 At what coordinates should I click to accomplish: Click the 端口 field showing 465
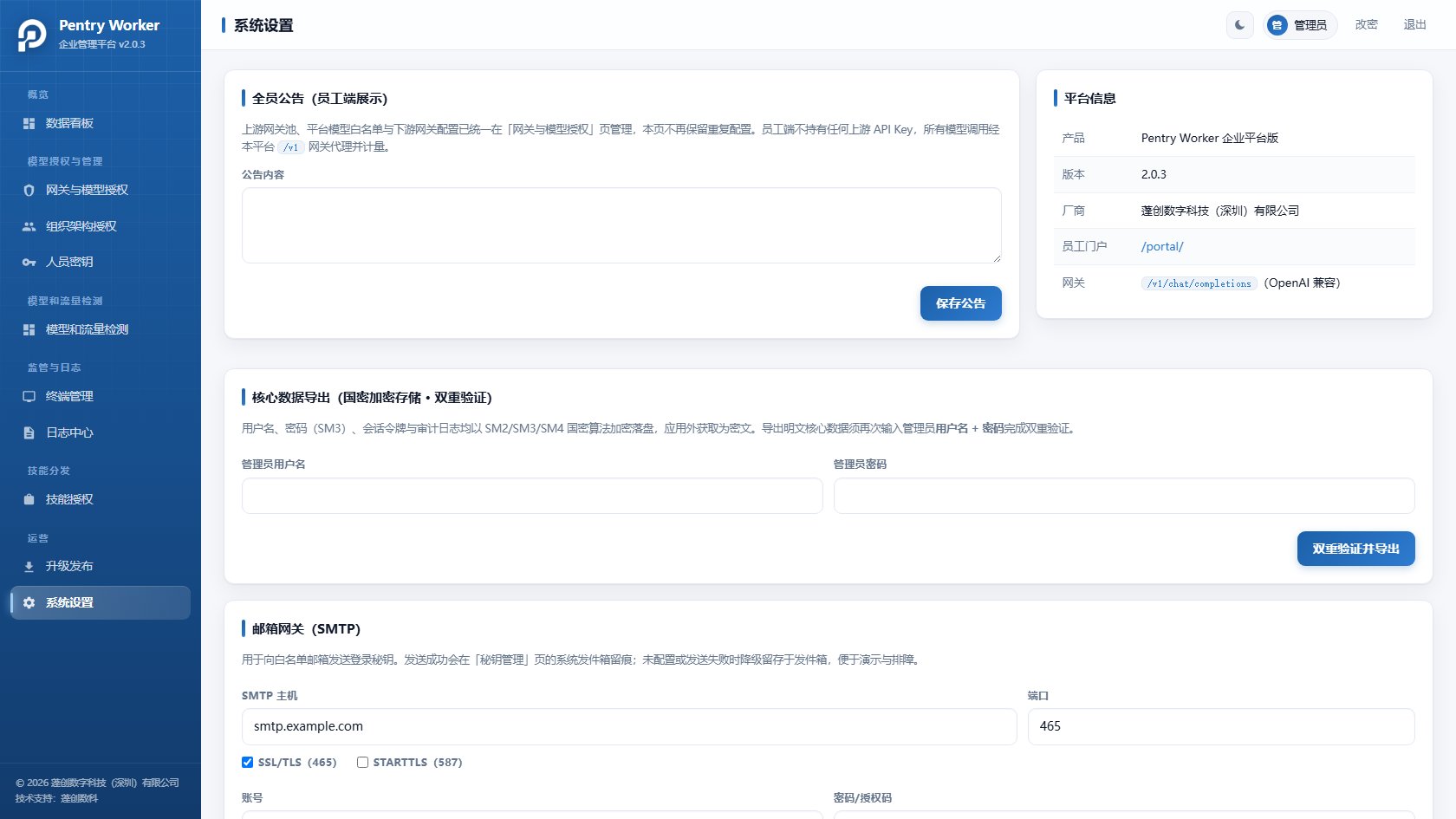1221,726
